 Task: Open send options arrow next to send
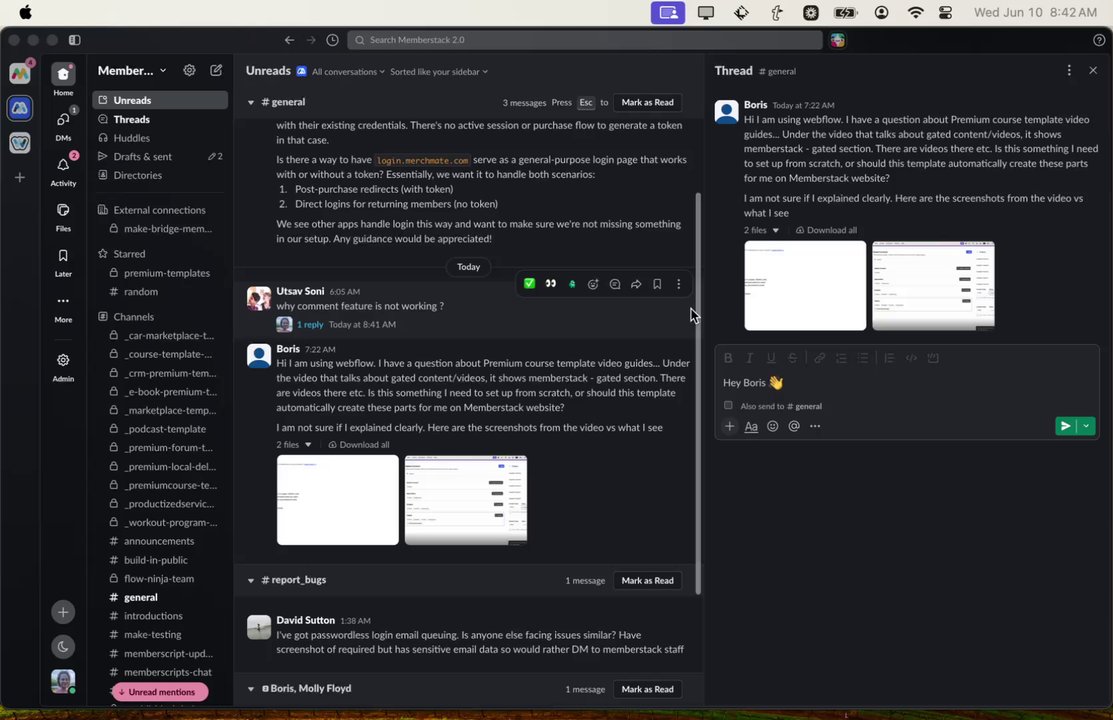point(1086,426)
